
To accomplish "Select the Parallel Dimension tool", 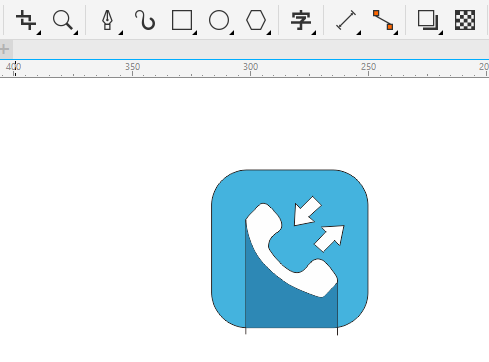I will point(346,20).
